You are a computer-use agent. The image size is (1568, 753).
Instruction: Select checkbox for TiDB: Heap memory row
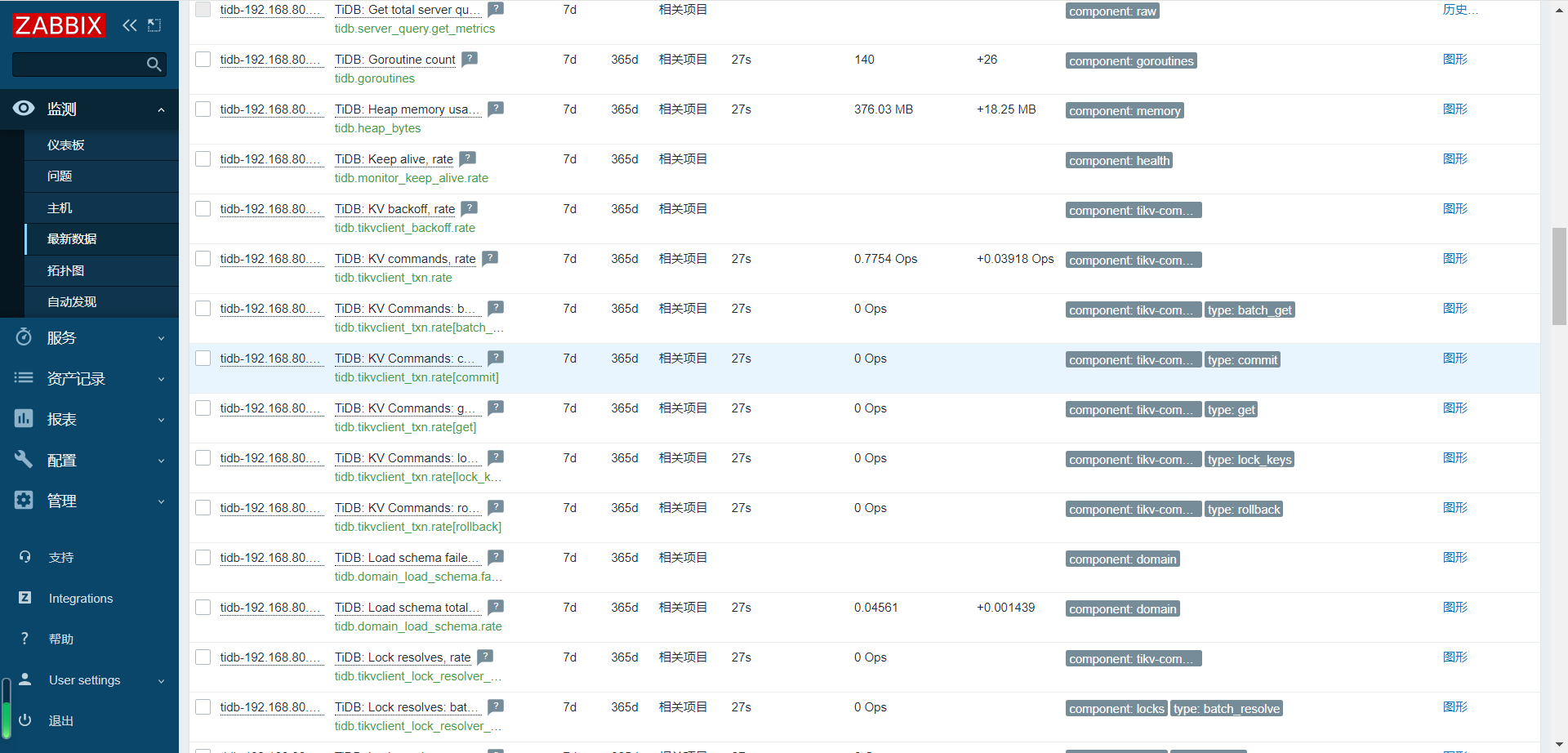pyautogui.click(x=203, y=109)
